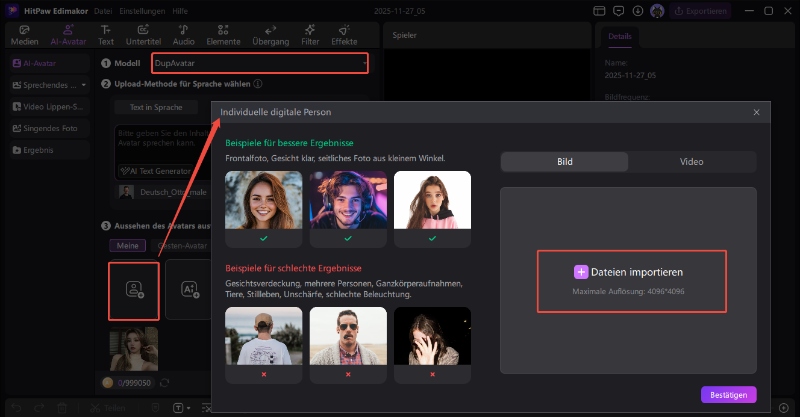Click the plus circle icon at bottom right

(784, 408)
